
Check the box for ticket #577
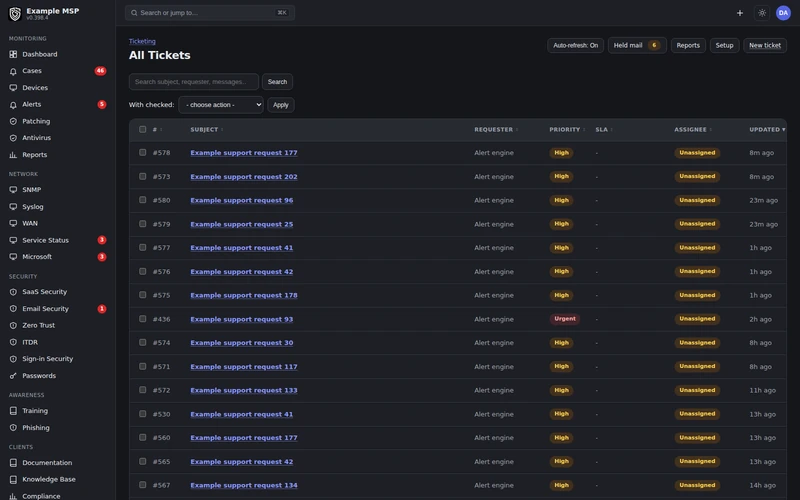tap(142, 247)
